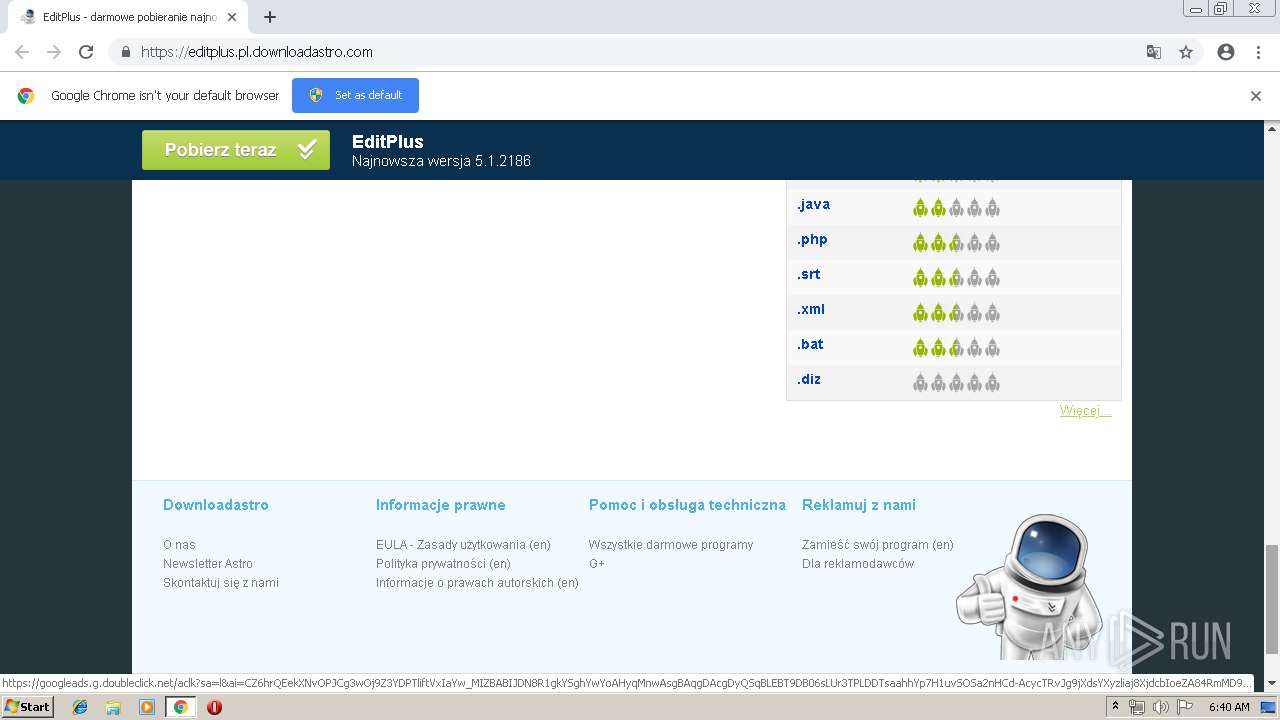Click the padlock site info icon
The image size is (1280, 720).
pyautogui.click(x=125, y=52)
